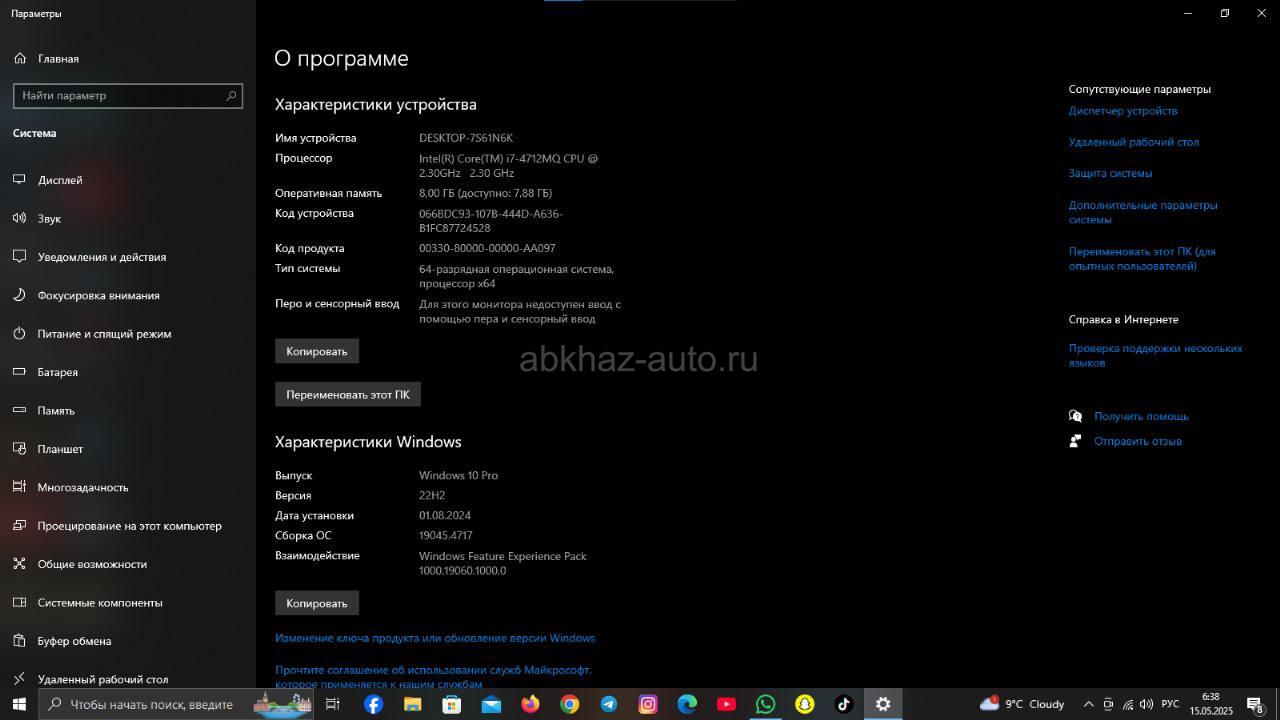Open Microsoft services agreement link
Screen dimensions: 1280x720
coord(433,677)
